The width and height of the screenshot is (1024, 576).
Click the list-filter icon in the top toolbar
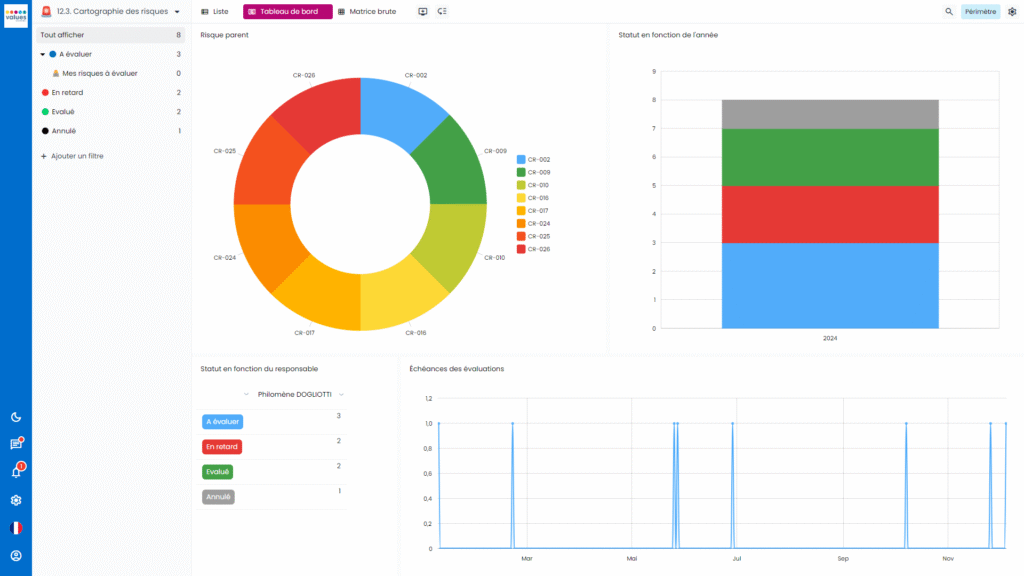point(441,12)
